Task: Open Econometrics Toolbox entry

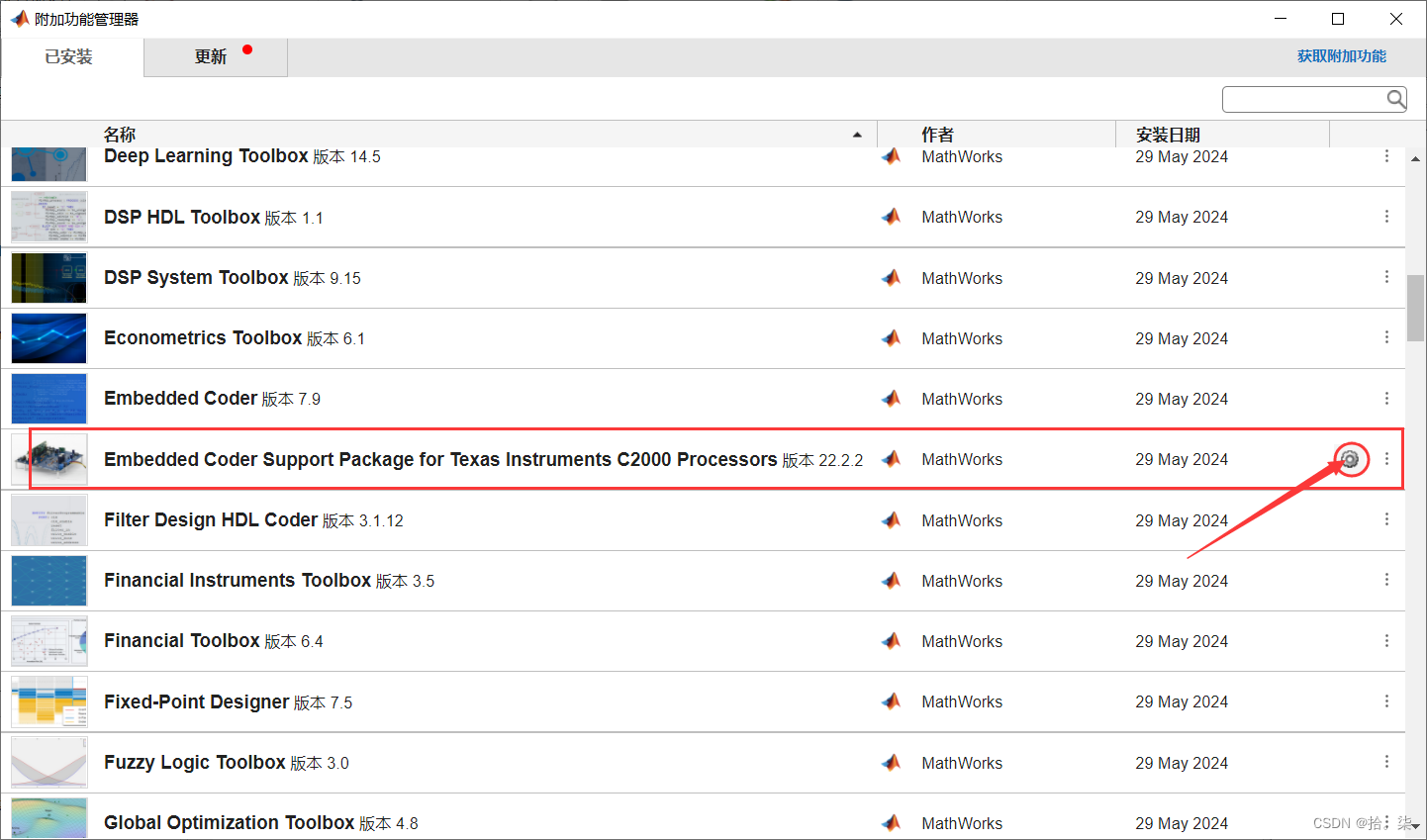Action: coord(203,338)
